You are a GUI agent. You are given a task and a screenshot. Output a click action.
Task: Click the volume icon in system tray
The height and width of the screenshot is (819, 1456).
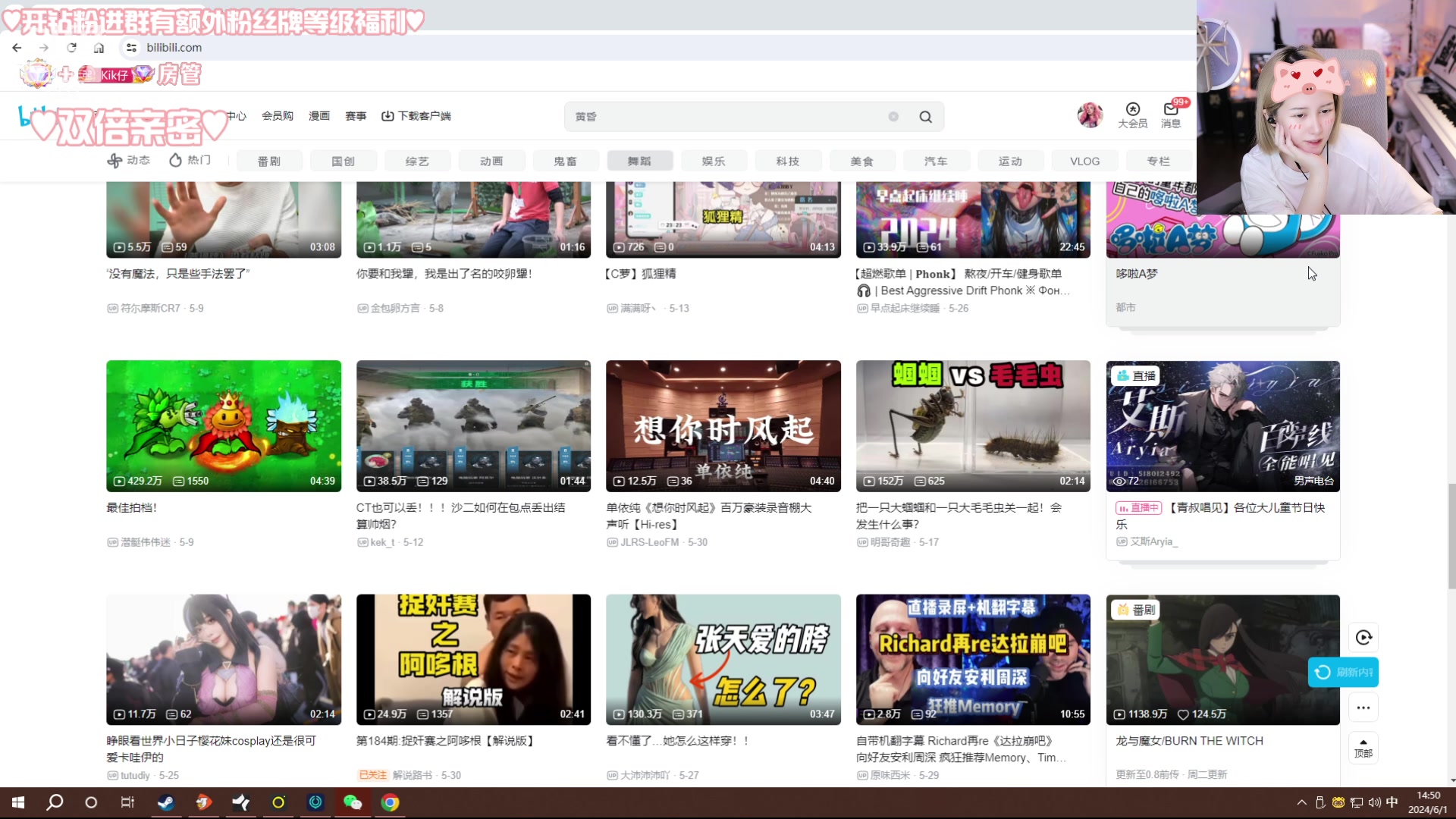point(1374,802)
